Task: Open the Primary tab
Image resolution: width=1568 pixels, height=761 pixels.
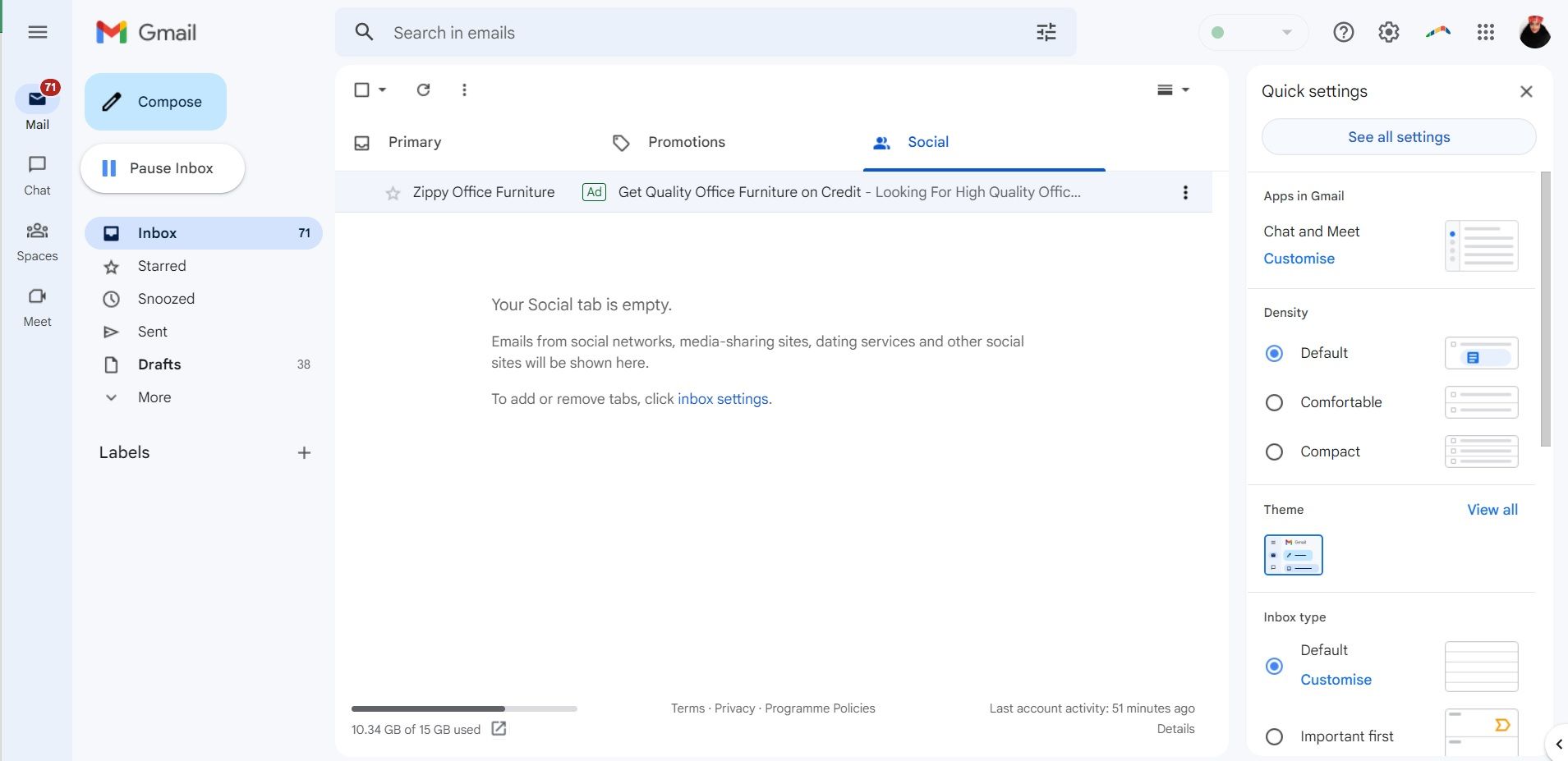Action: click(x=414, y=142)
